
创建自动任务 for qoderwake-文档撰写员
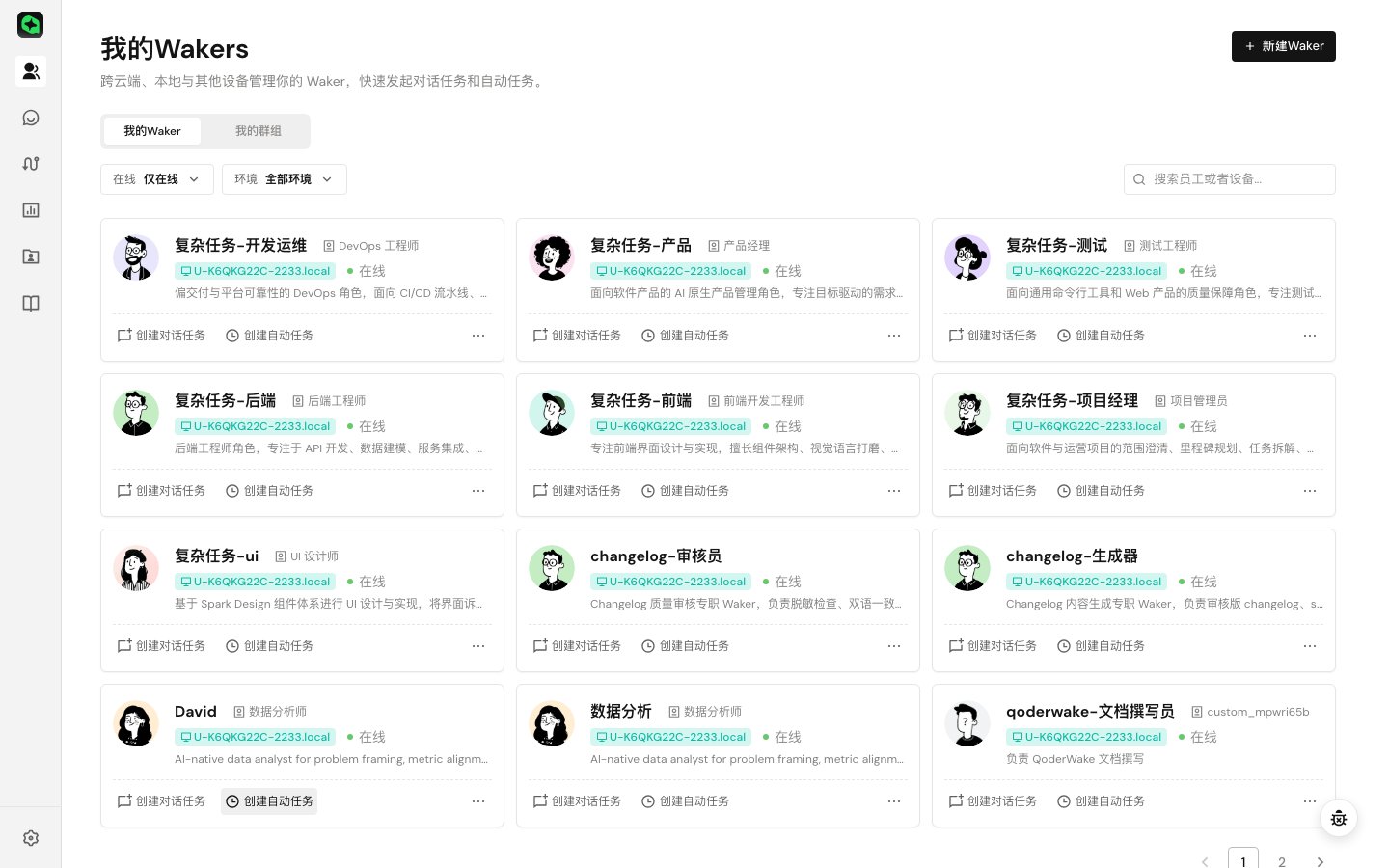[x=1101, y=801]
